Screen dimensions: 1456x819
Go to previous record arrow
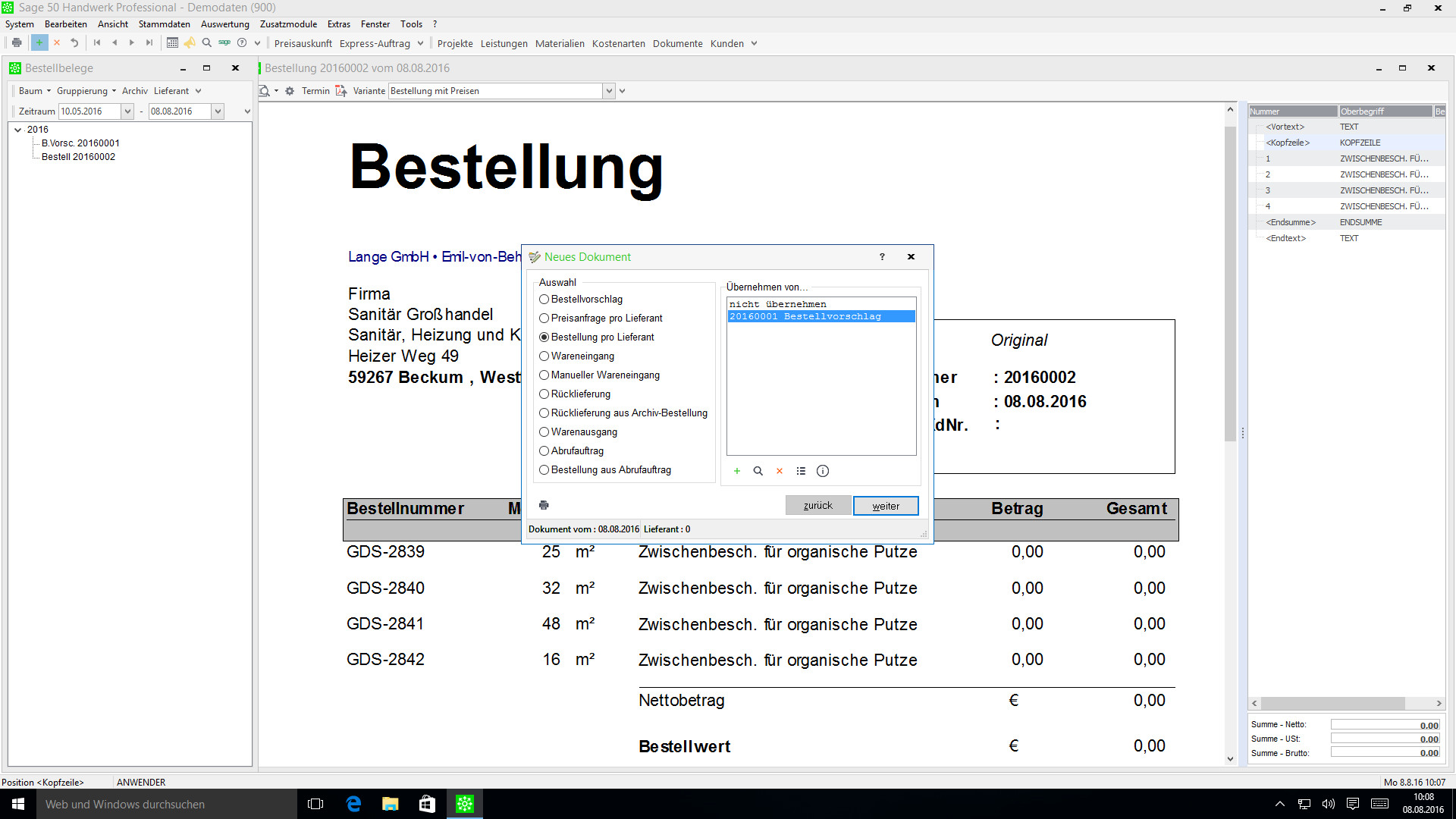(115, 43)
